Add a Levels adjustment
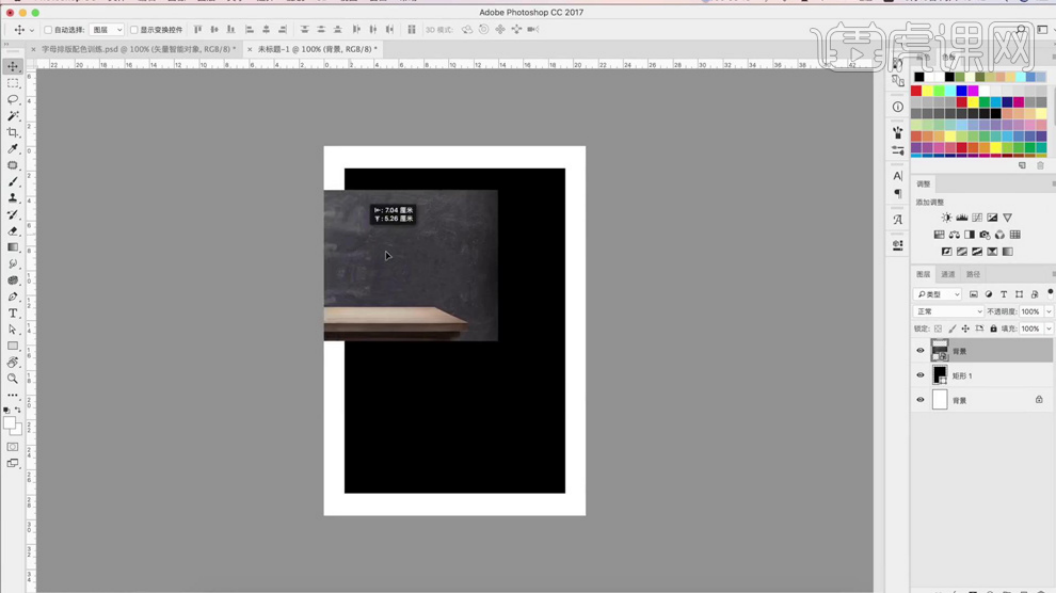Image resolution: width=1056 pixels, height=594 pixels. click(962, 218)
